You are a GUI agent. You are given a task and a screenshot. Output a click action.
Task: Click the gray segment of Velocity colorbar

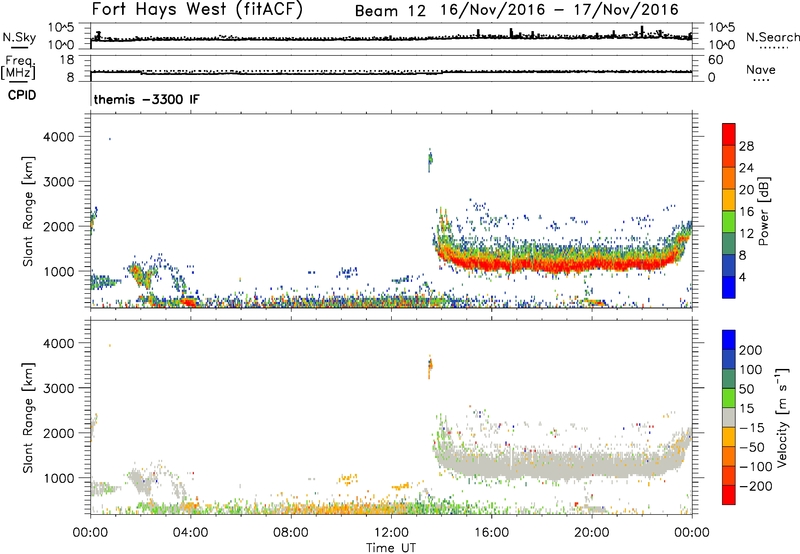click(x=729, y=417)
